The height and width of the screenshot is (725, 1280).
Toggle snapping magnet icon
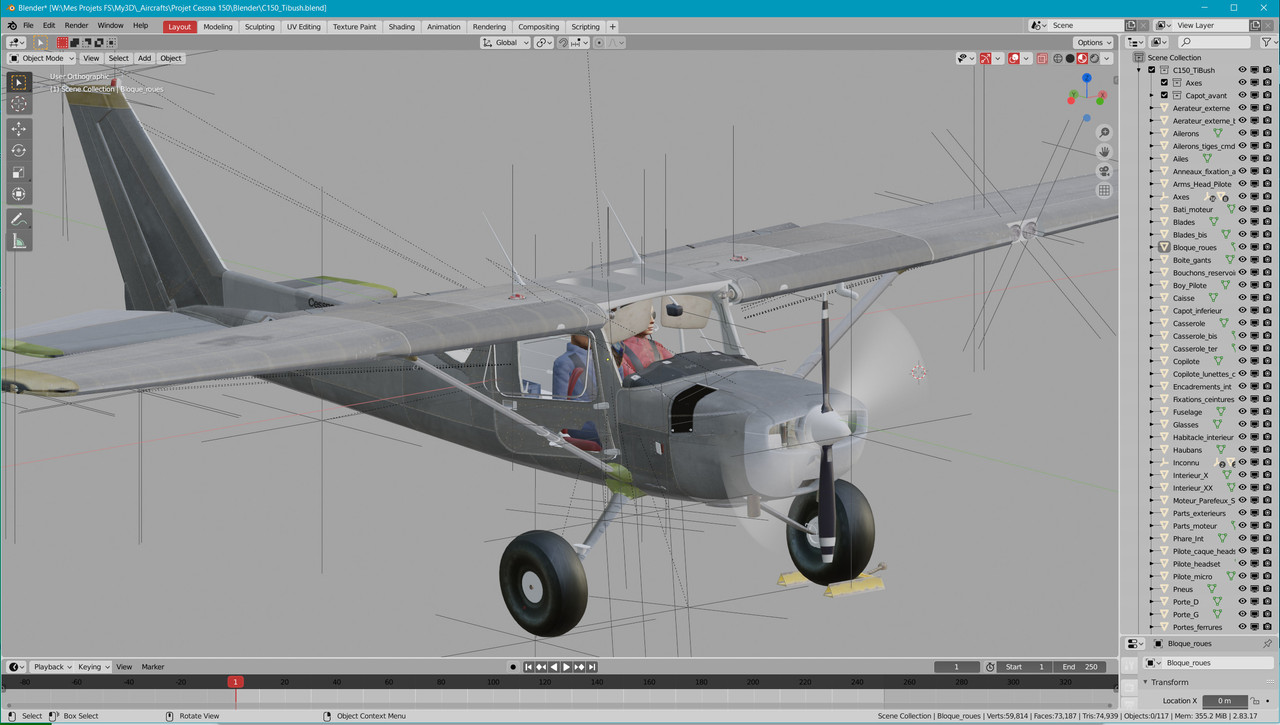coord(564,43)
